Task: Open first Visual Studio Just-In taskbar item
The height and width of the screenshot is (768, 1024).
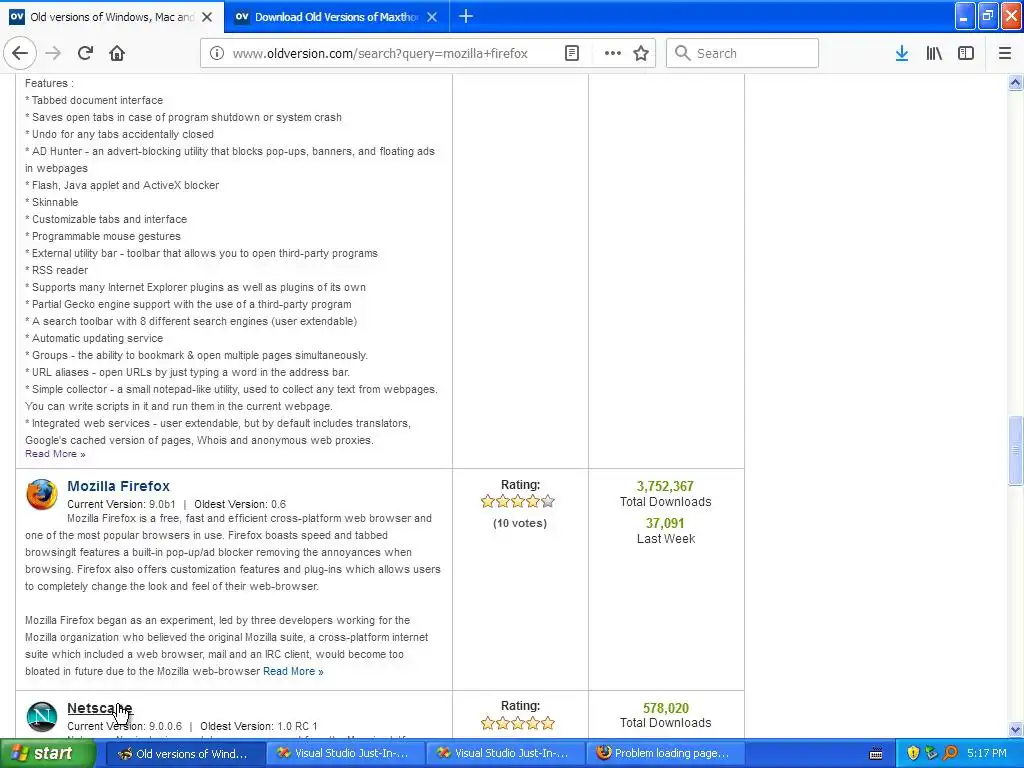Action: click(x=345, y=754)
